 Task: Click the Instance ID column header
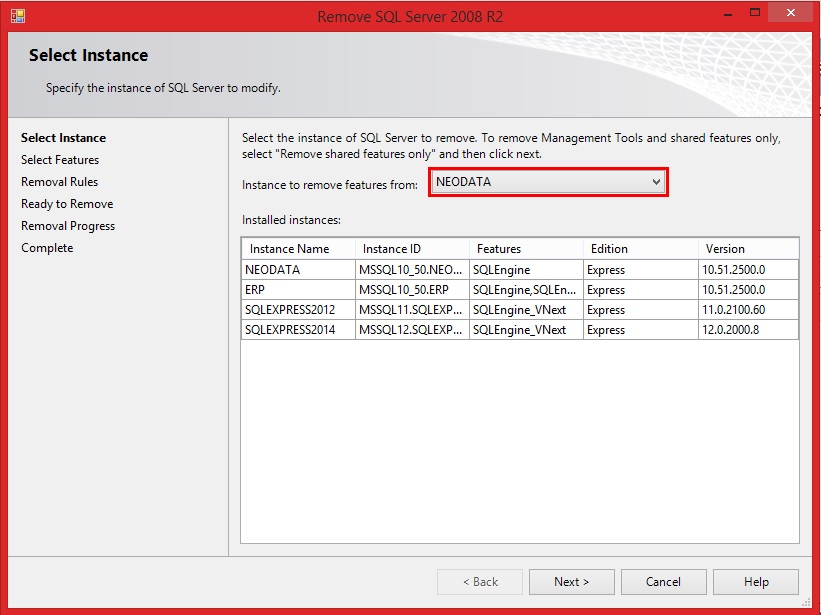(412, 249)
